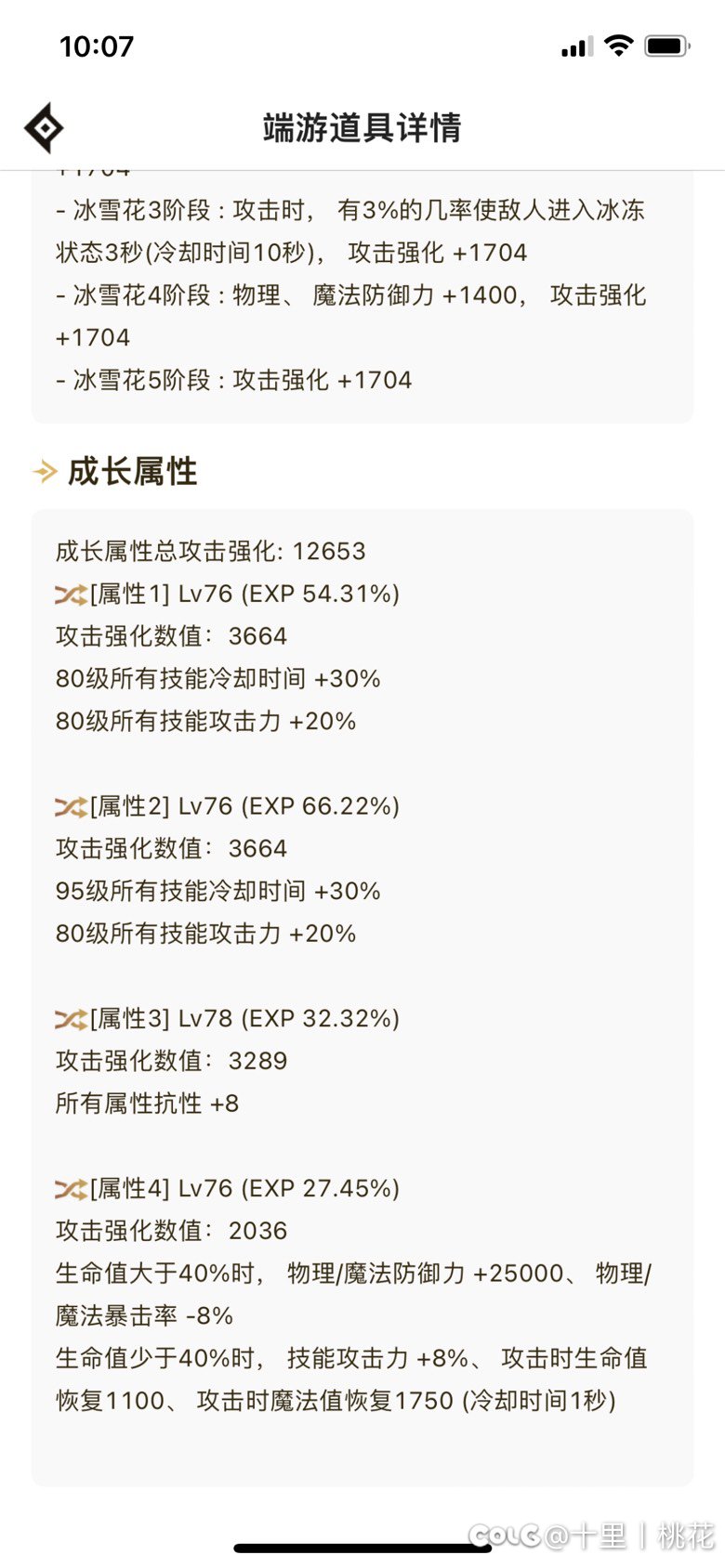Tap the 冰雪花5阶段 attack bonus line
This screenshot has width=725, height=1568.
tap(234, 381)
